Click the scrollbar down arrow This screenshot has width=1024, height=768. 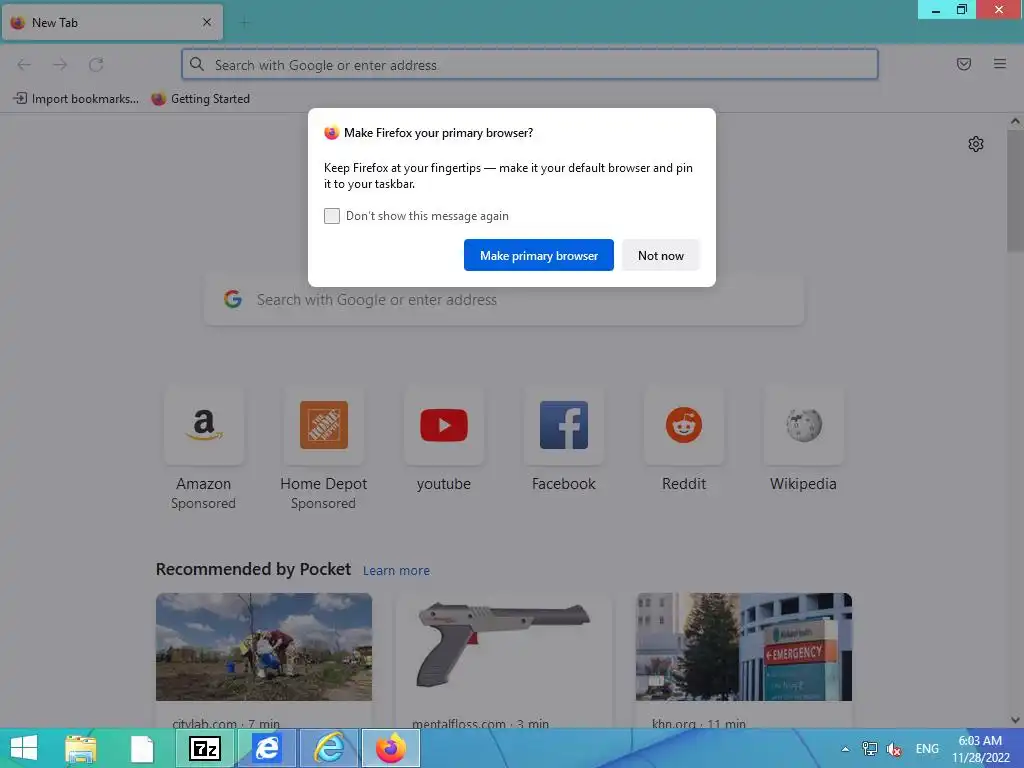1015,720
